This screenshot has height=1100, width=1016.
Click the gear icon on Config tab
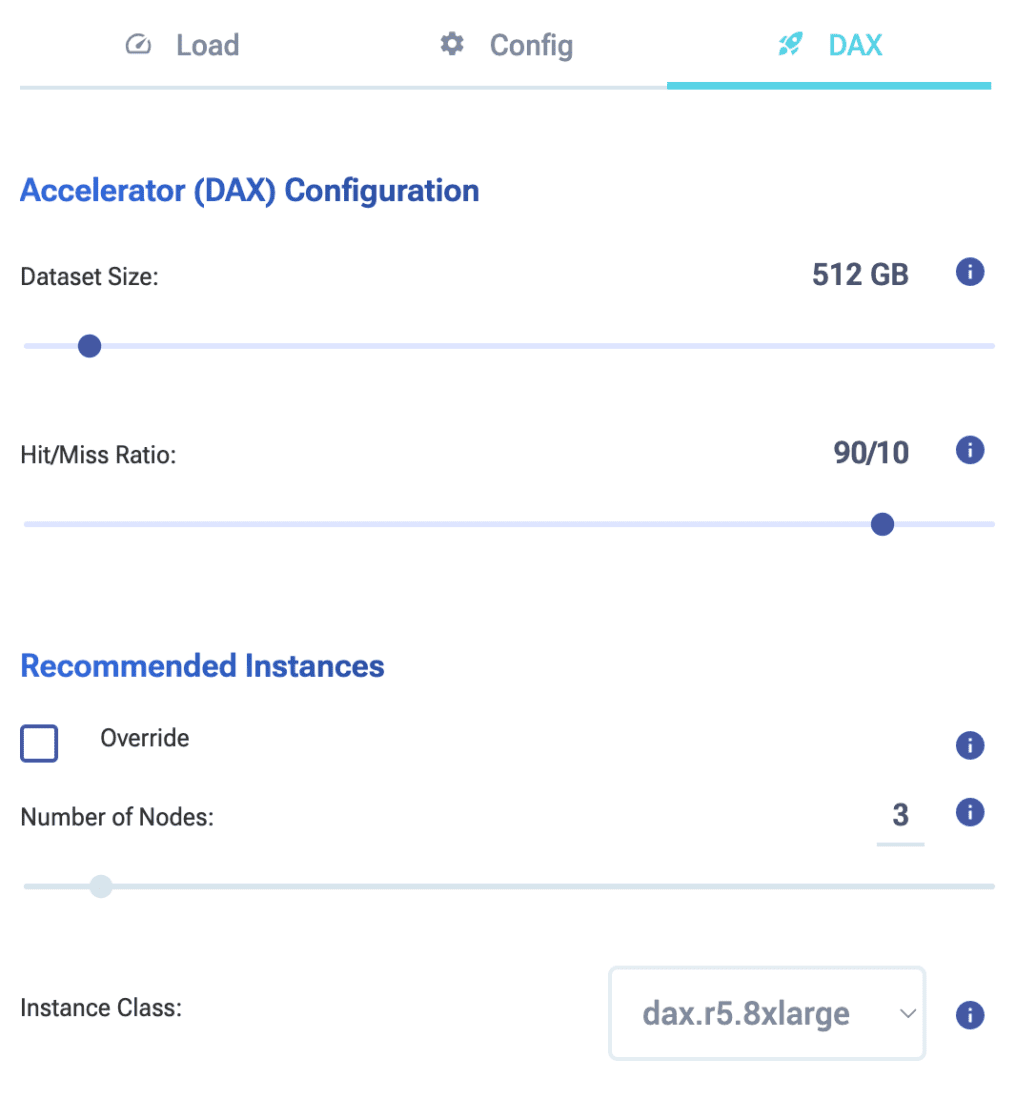[453, 45]
